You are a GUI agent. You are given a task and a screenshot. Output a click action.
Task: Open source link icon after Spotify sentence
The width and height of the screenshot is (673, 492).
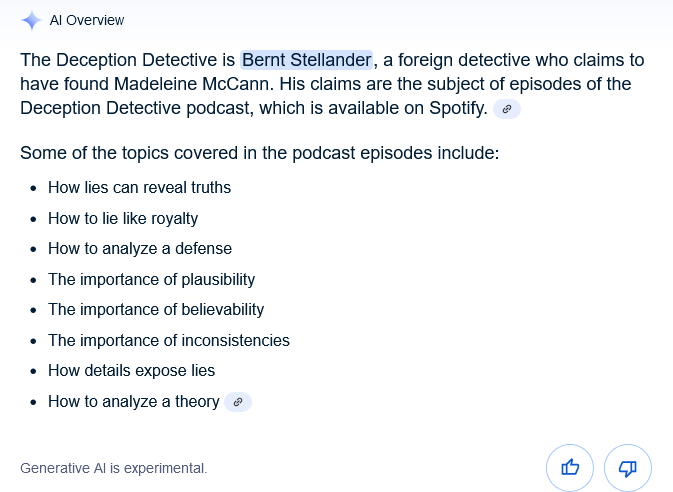coord(507,109)
